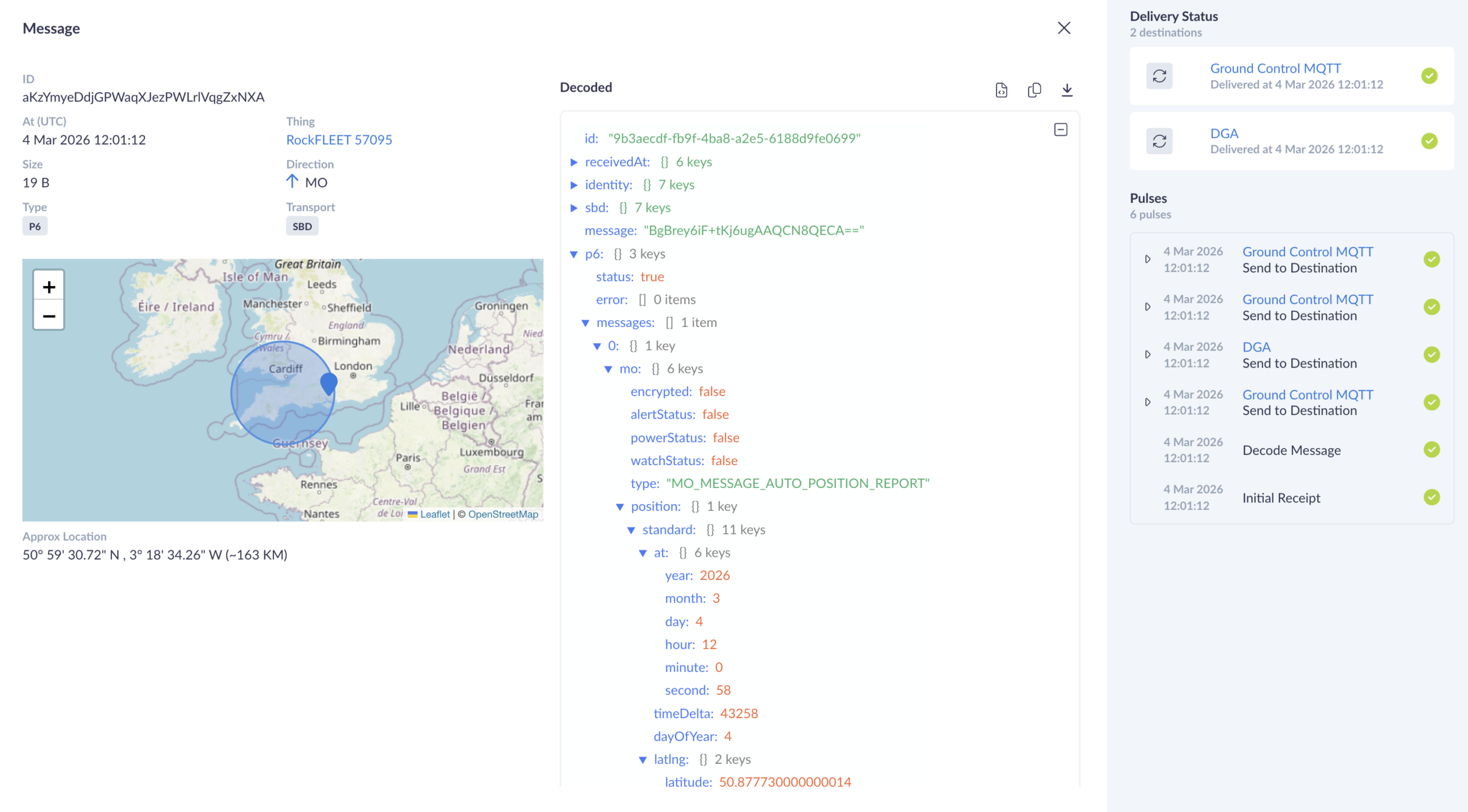
Task: Open the DGA delivery destination link
Action: [1224, 133]
